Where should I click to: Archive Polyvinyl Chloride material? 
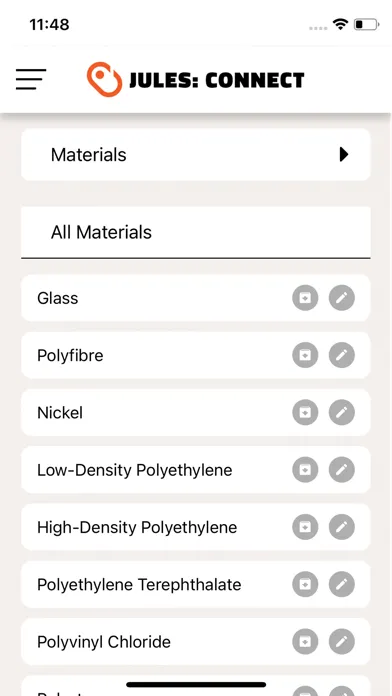pos(305,641)
